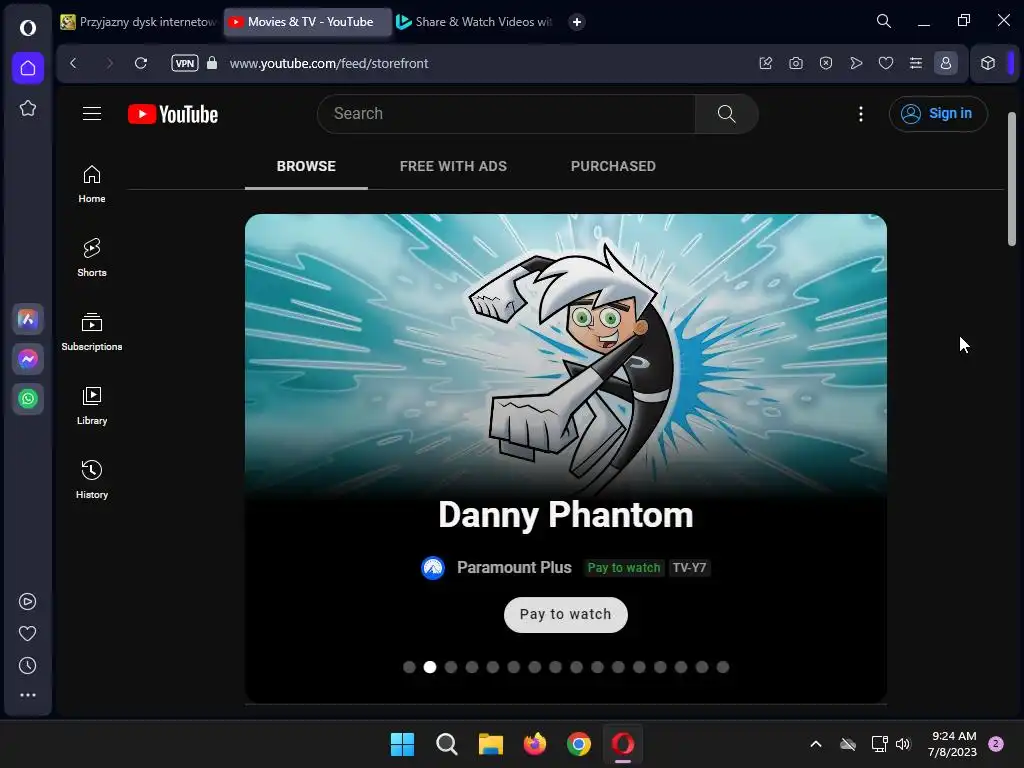
Task: Open the History sidebar item
Action: (92, 480)
